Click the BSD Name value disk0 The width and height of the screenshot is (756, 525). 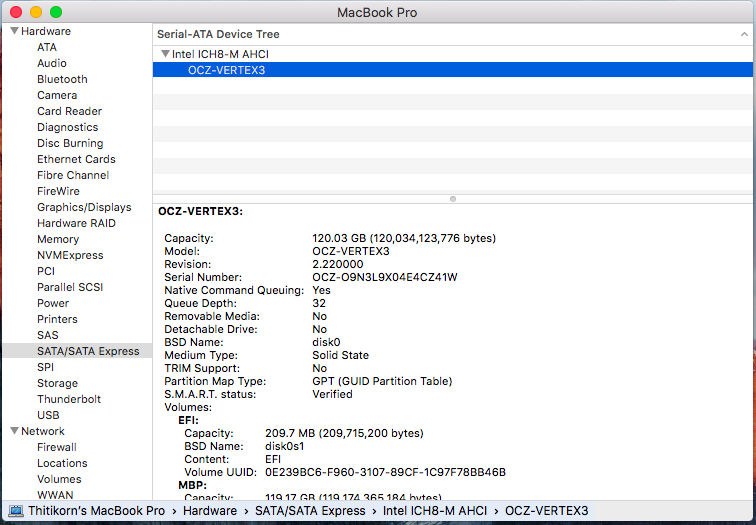click(x=326, y=342)
